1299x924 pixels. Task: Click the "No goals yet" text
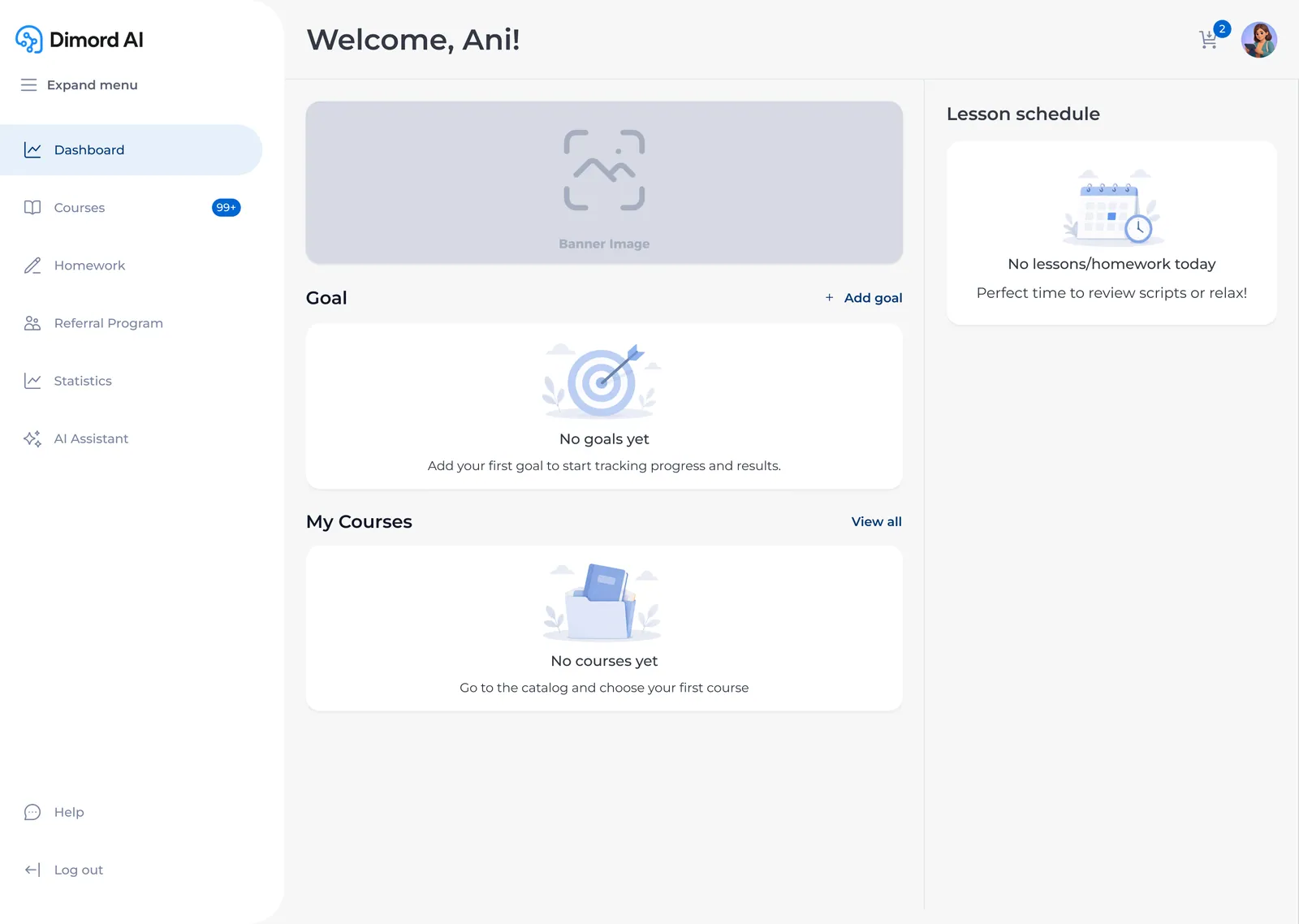point(604,439)
